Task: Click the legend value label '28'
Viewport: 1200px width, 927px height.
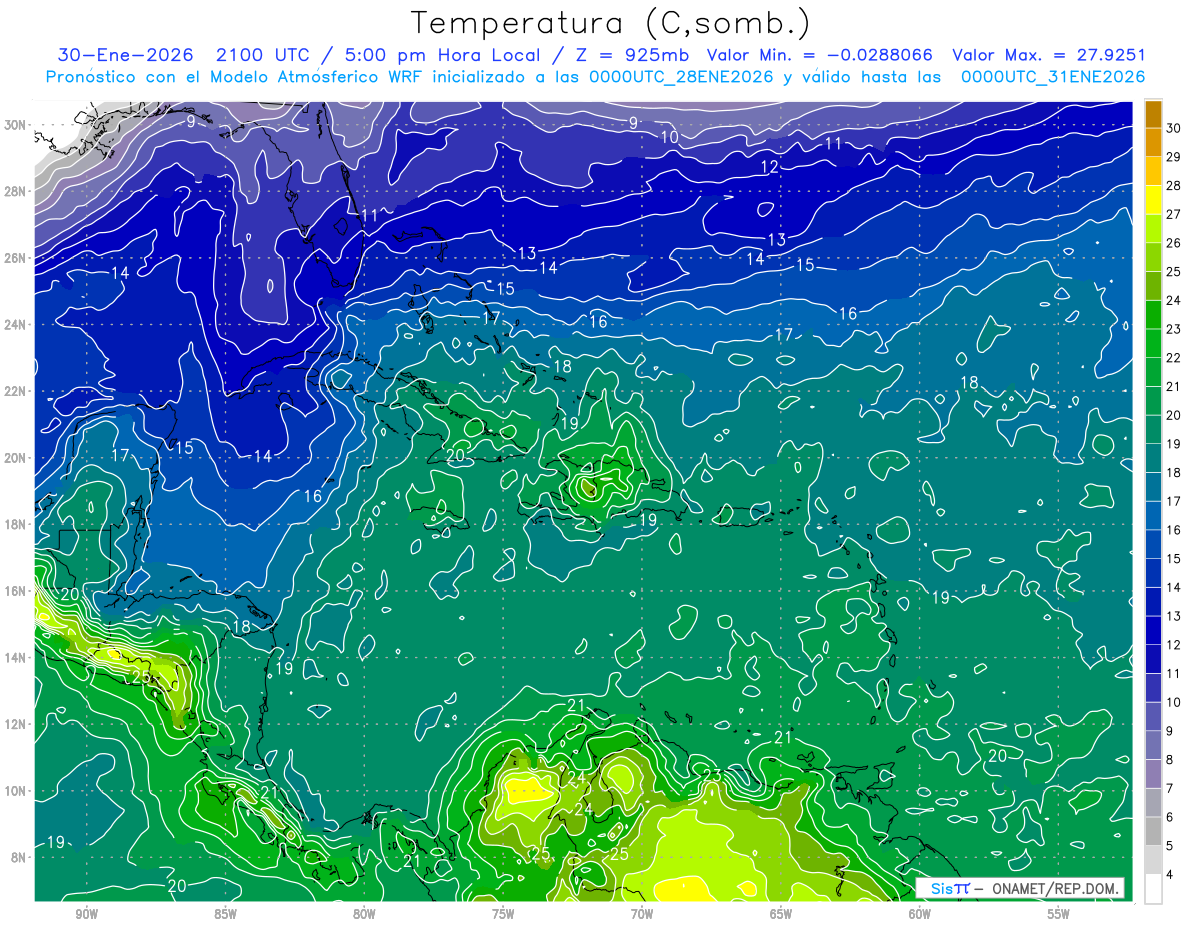Action: click(x=1173, y=185)
